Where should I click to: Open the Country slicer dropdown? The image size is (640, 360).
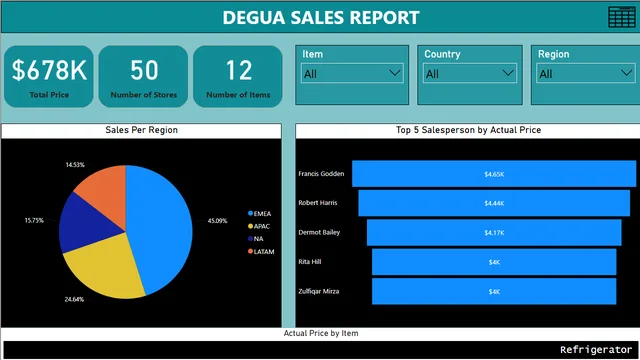pyautogui.click(x=470, y=73)
